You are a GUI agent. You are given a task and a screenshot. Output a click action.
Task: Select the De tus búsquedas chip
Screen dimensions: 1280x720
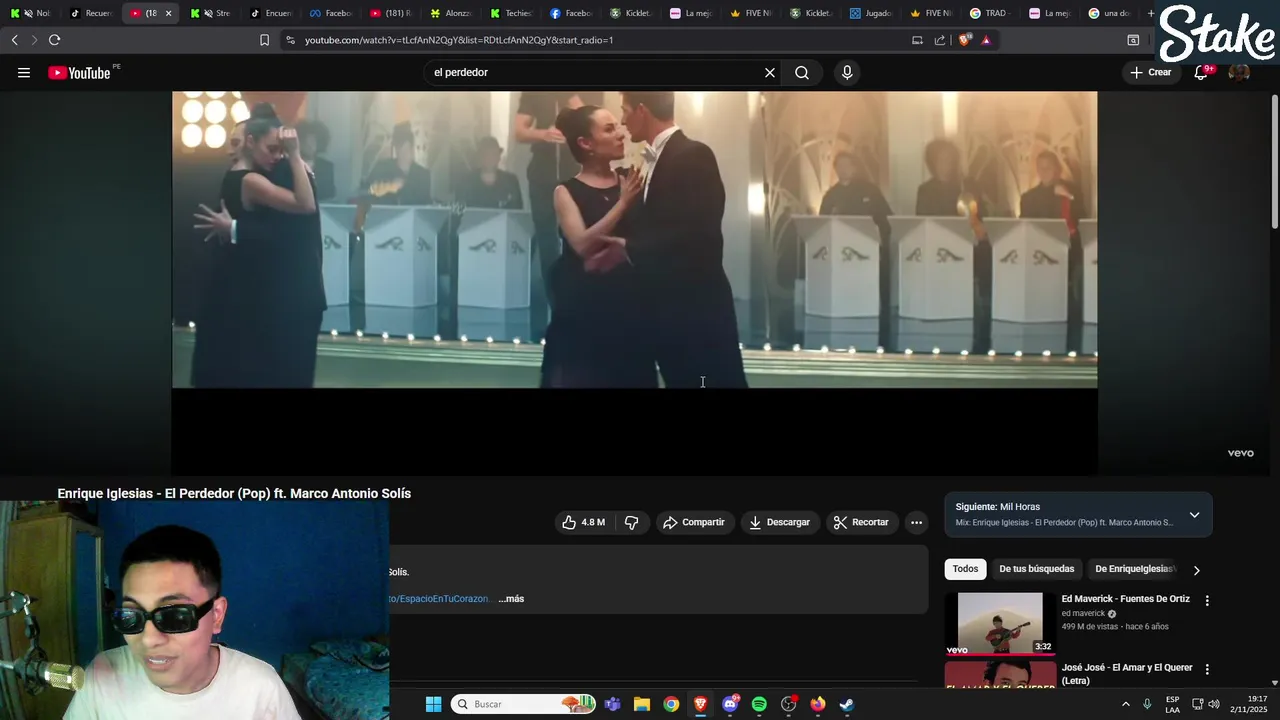pyautogui.click(x=1036, y=569)
